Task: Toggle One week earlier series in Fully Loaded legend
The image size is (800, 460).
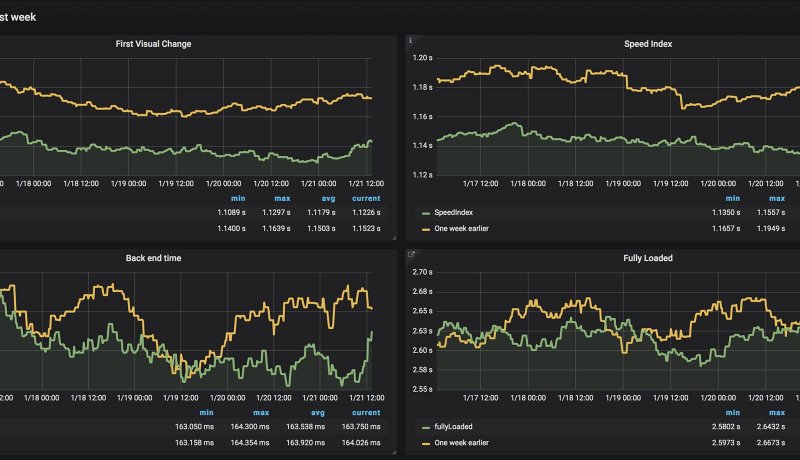Action: [461, 443]
